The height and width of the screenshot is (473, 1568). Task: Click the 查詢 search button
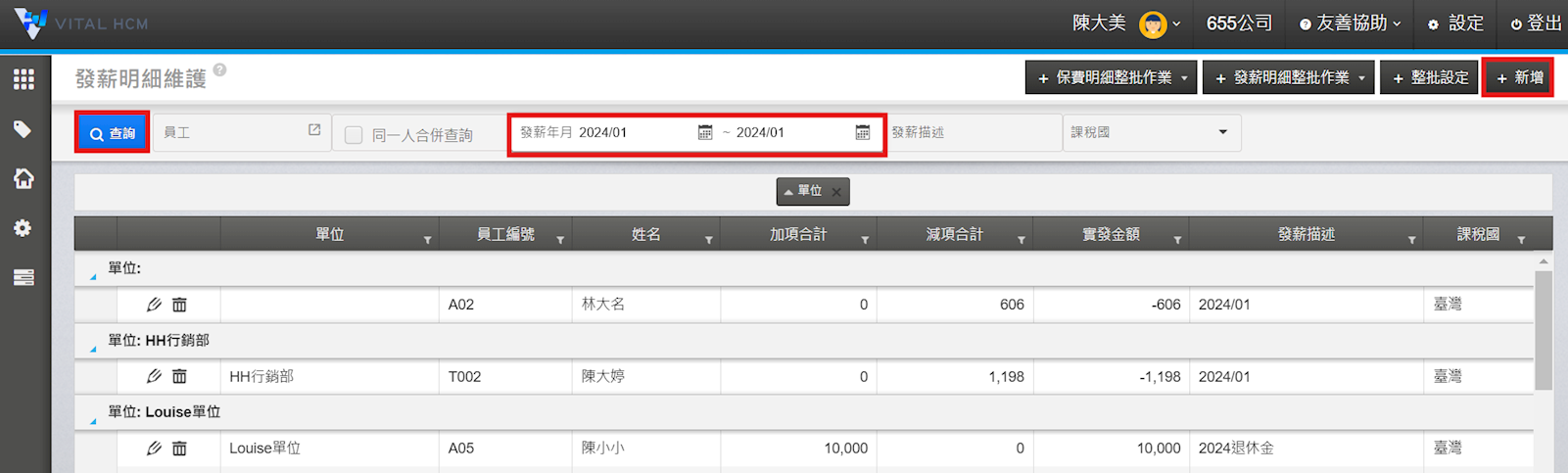tap(113, 133)
